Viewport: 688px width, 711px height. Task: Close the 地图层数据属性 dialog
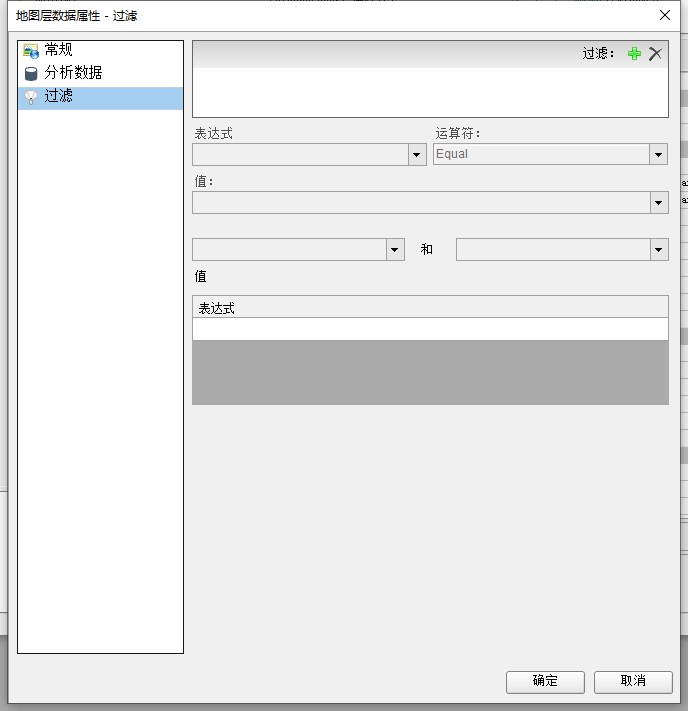(x=664, y=15)
